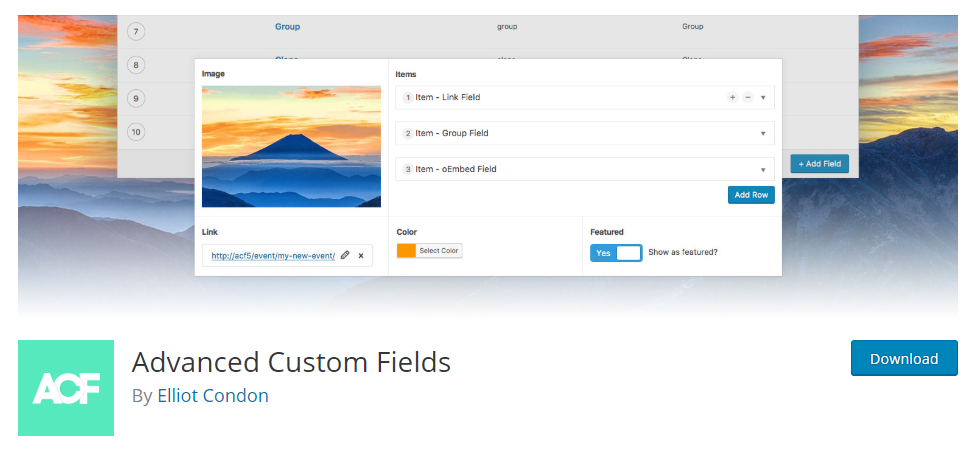Click the row number 10 circle handle
977x450 pixels.
pos(136,131)
